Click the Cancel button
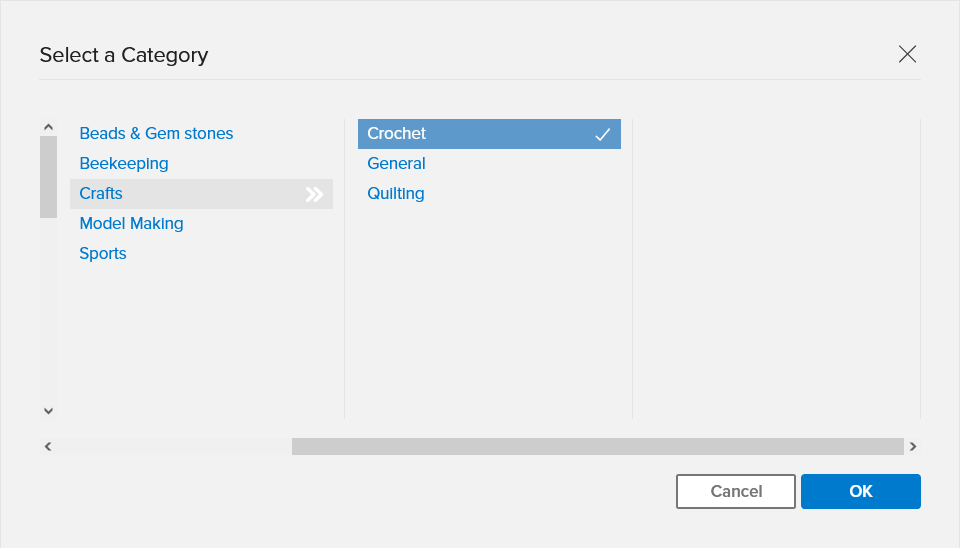The image size is (960, 548). (736, 491)
